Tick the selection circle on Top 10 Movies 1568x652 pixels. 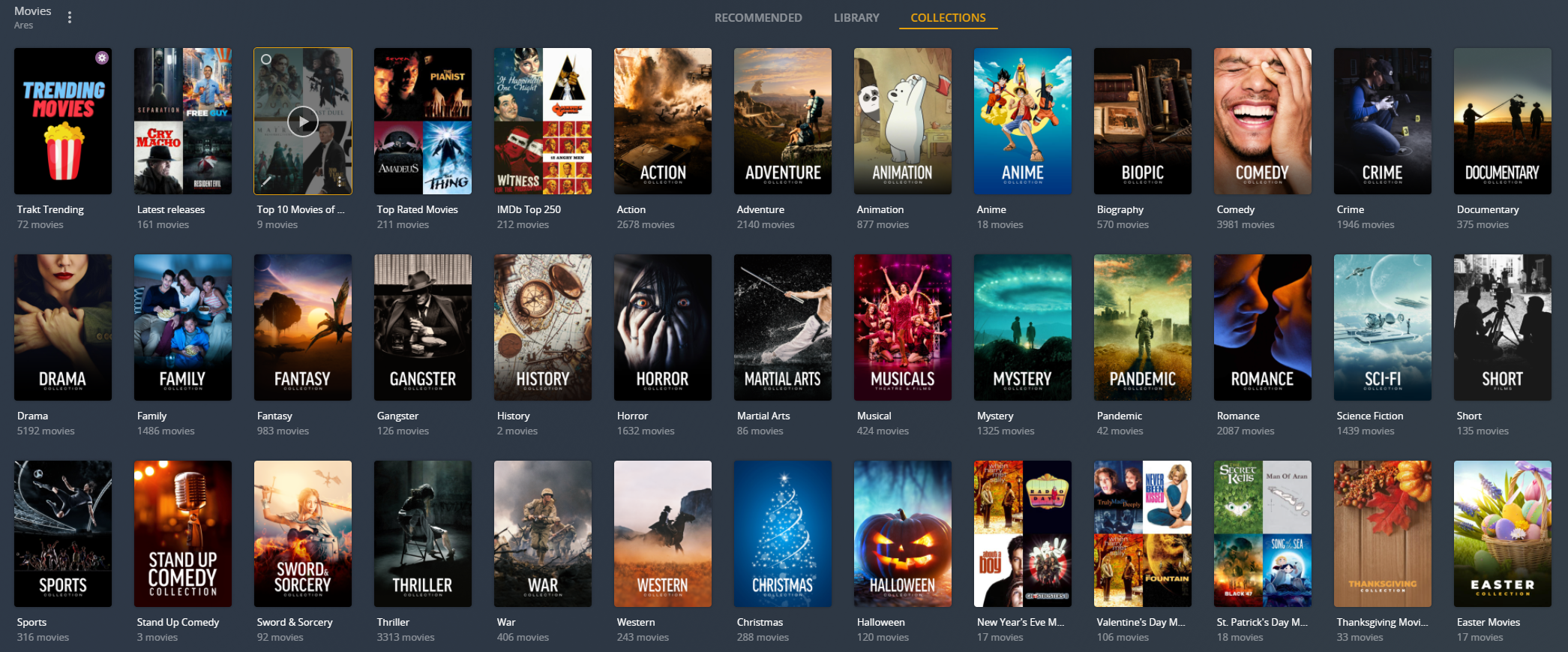coord(266,59)
